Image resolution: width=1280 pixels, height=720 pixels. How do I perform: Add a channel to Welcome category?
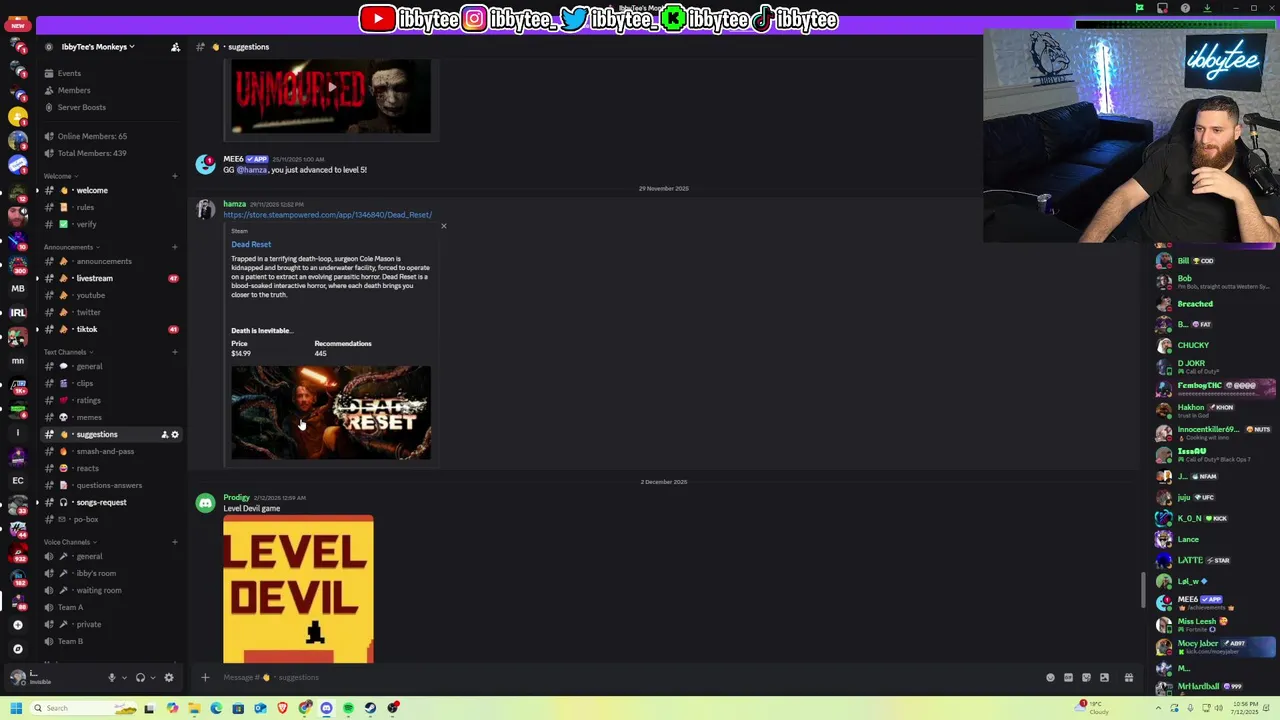(x=174, y=176)
